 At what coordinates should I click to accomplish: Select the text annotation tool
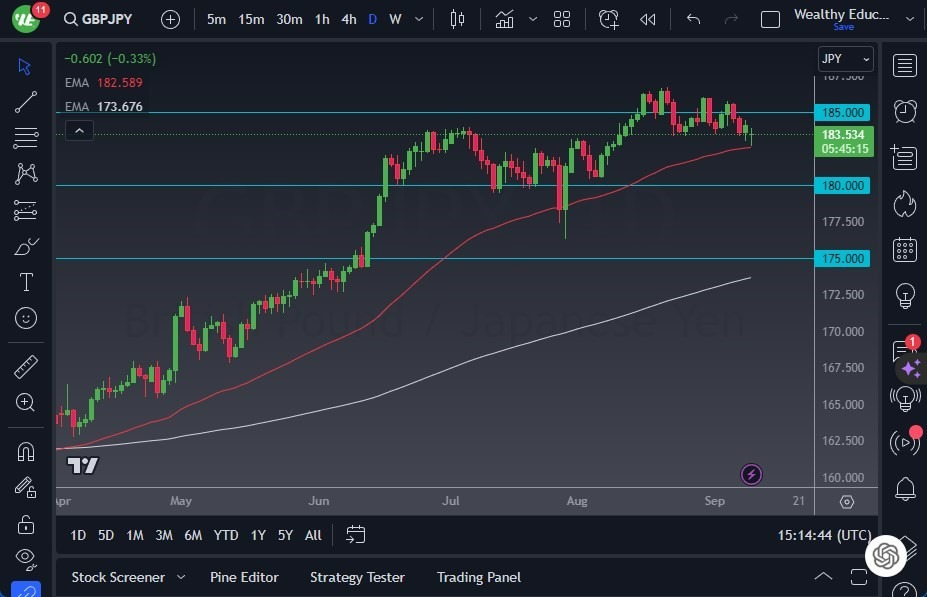point(25,281)
